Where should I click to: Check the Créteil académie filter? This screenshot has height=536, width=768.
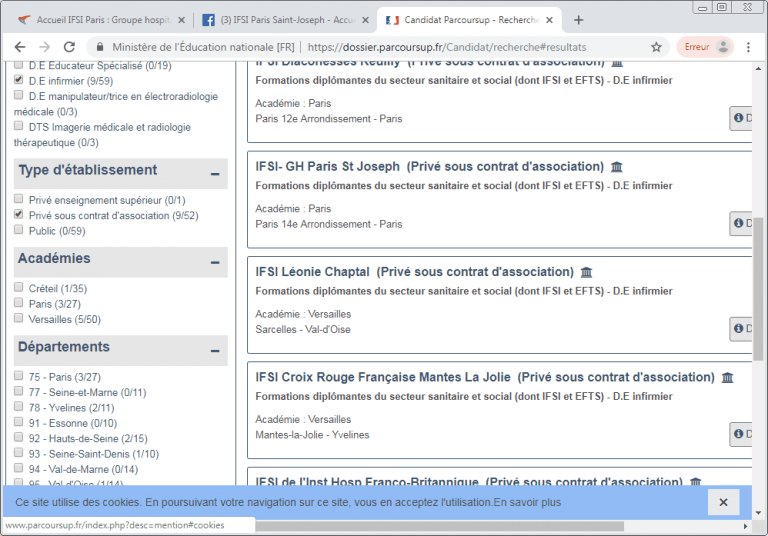click(19, 287)
